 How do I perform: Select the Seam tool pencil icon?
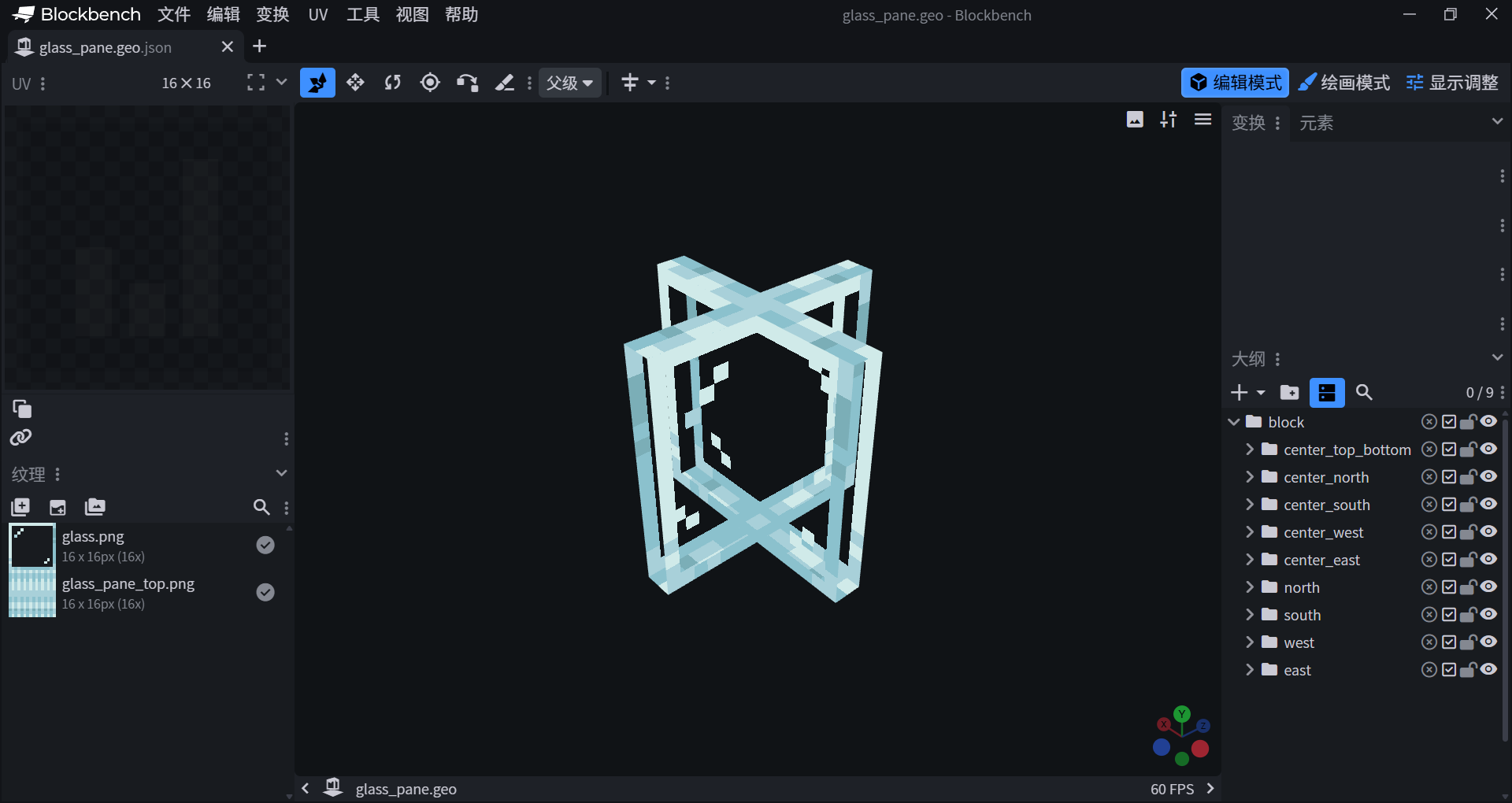[x=505, y=83]
